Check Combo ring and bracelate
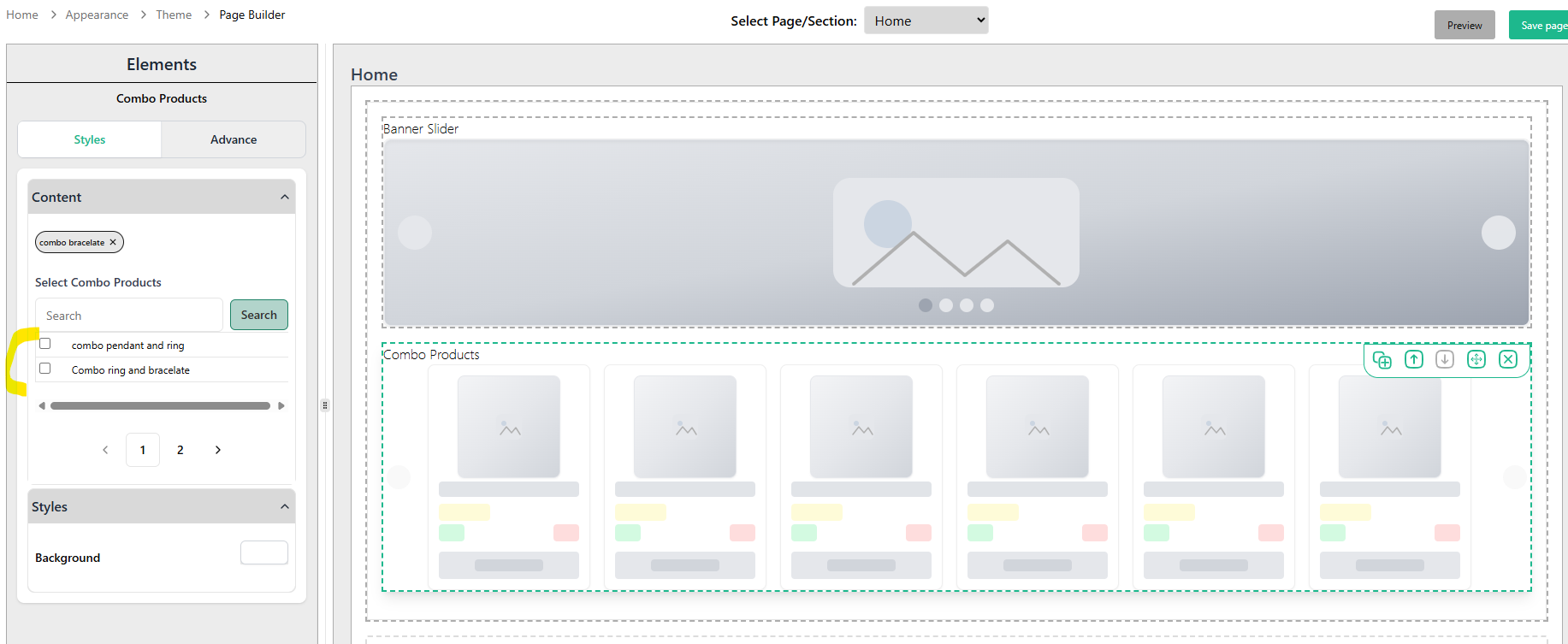 (x=45, y=369)
